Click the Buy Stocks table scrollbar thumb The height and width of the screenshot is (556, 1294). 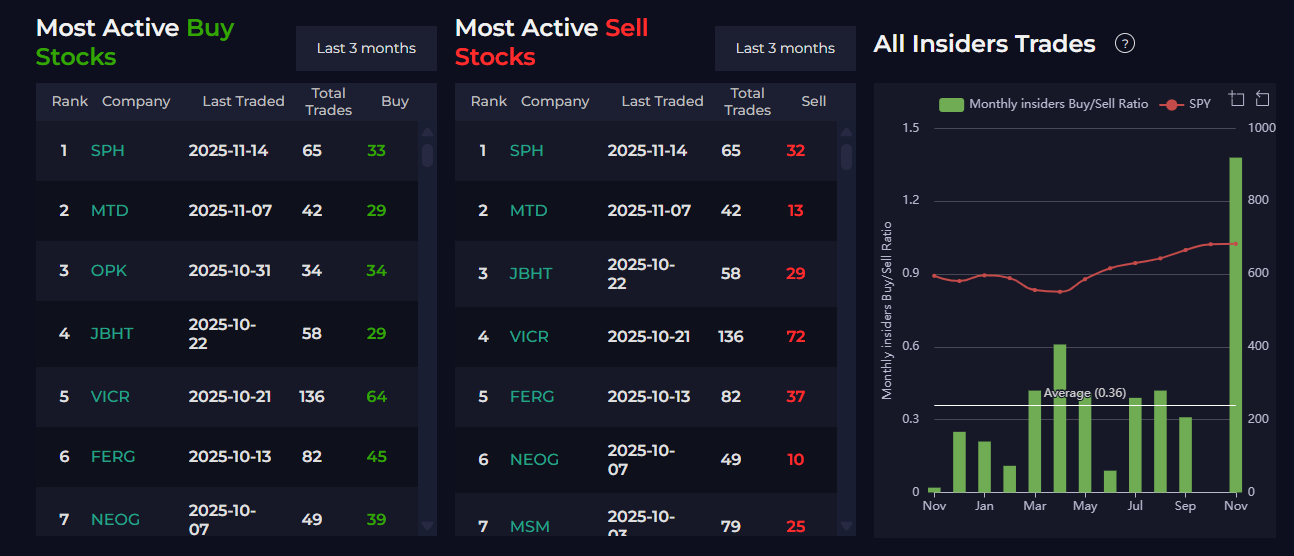(427, 155)
